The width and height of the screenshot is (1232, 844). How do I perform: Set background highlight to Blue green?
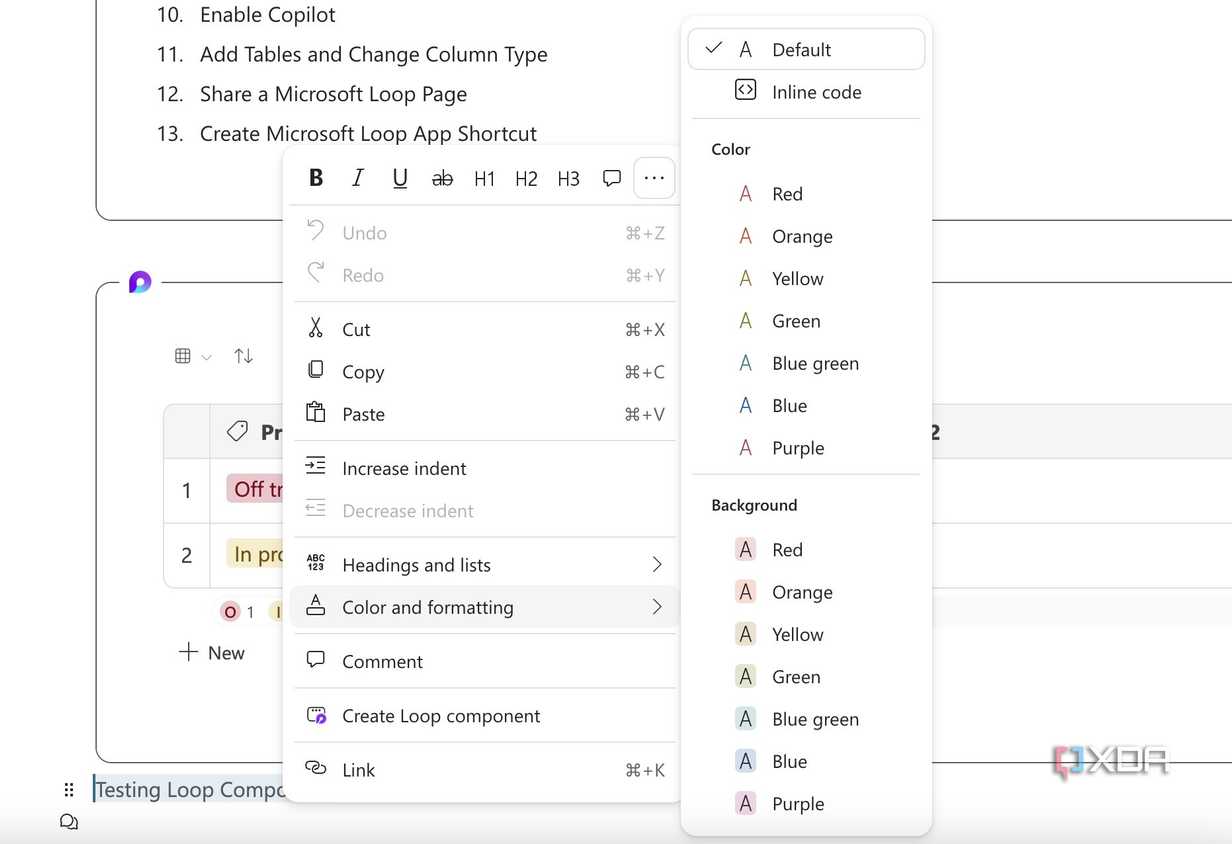[x=806, y=719]
